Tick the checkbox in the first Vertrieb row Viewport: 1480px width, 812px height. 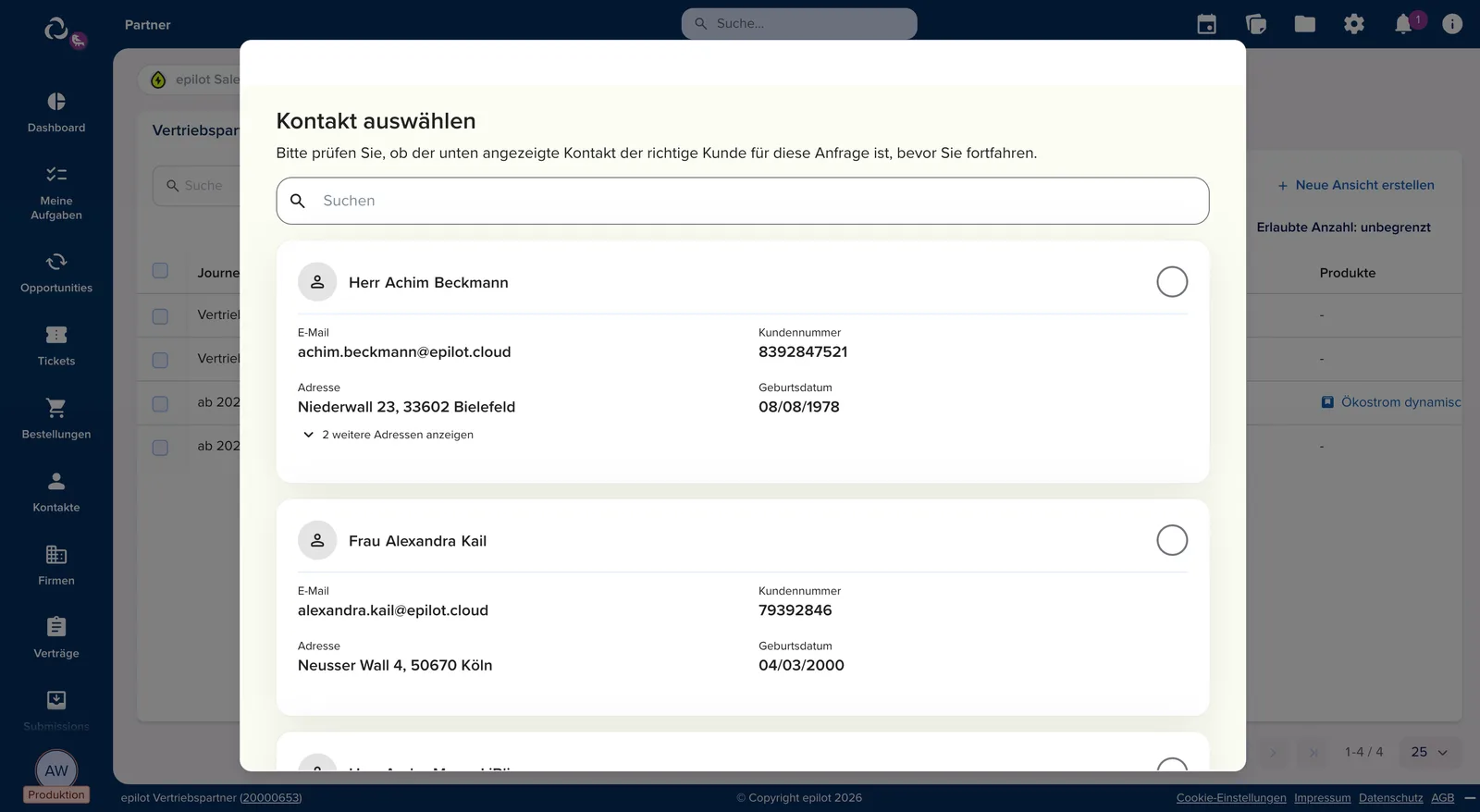(x=160, y=316)
